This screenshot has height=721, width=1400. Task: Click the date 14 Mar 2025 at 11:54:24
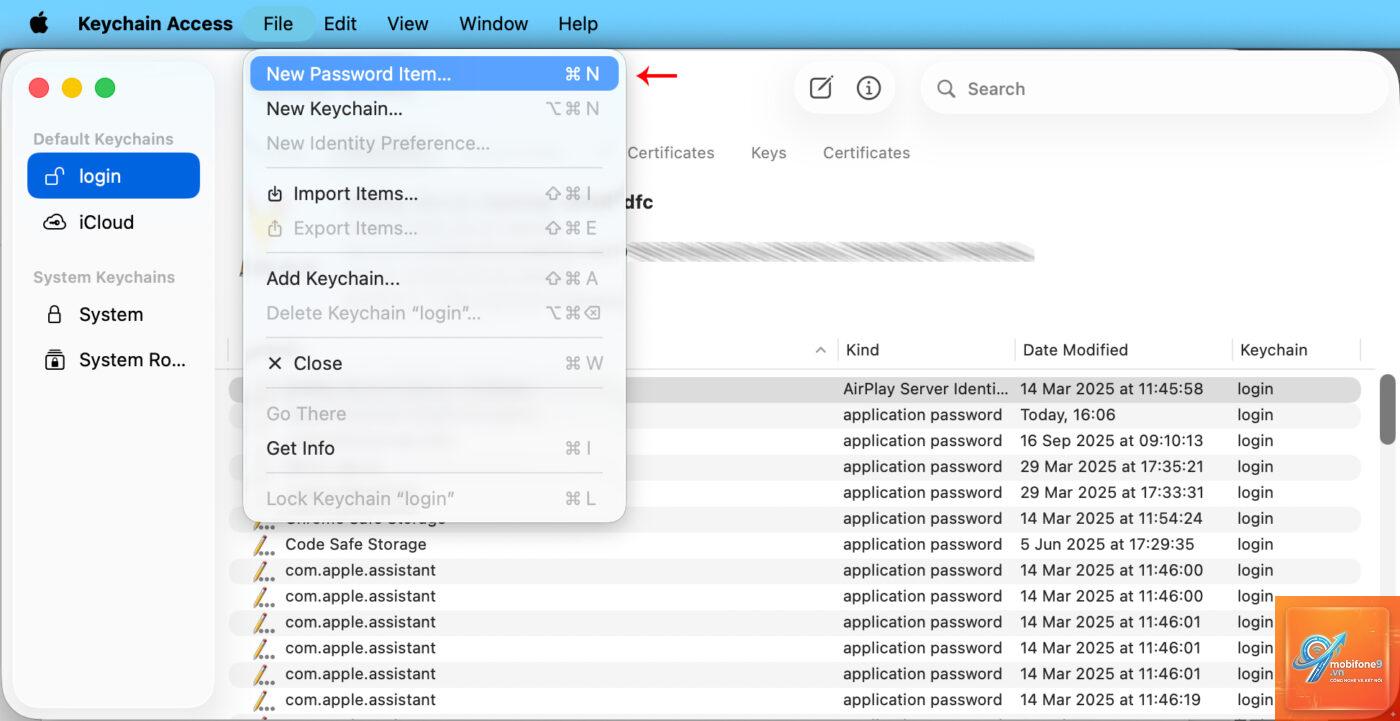(x=1111, y=519)
